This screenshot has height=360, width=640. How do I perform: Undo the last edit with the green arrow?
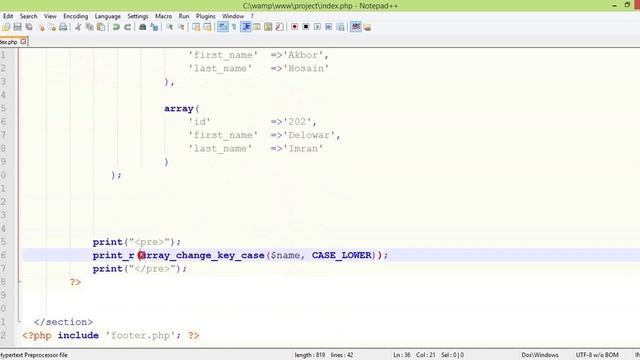tap(116, 27)
